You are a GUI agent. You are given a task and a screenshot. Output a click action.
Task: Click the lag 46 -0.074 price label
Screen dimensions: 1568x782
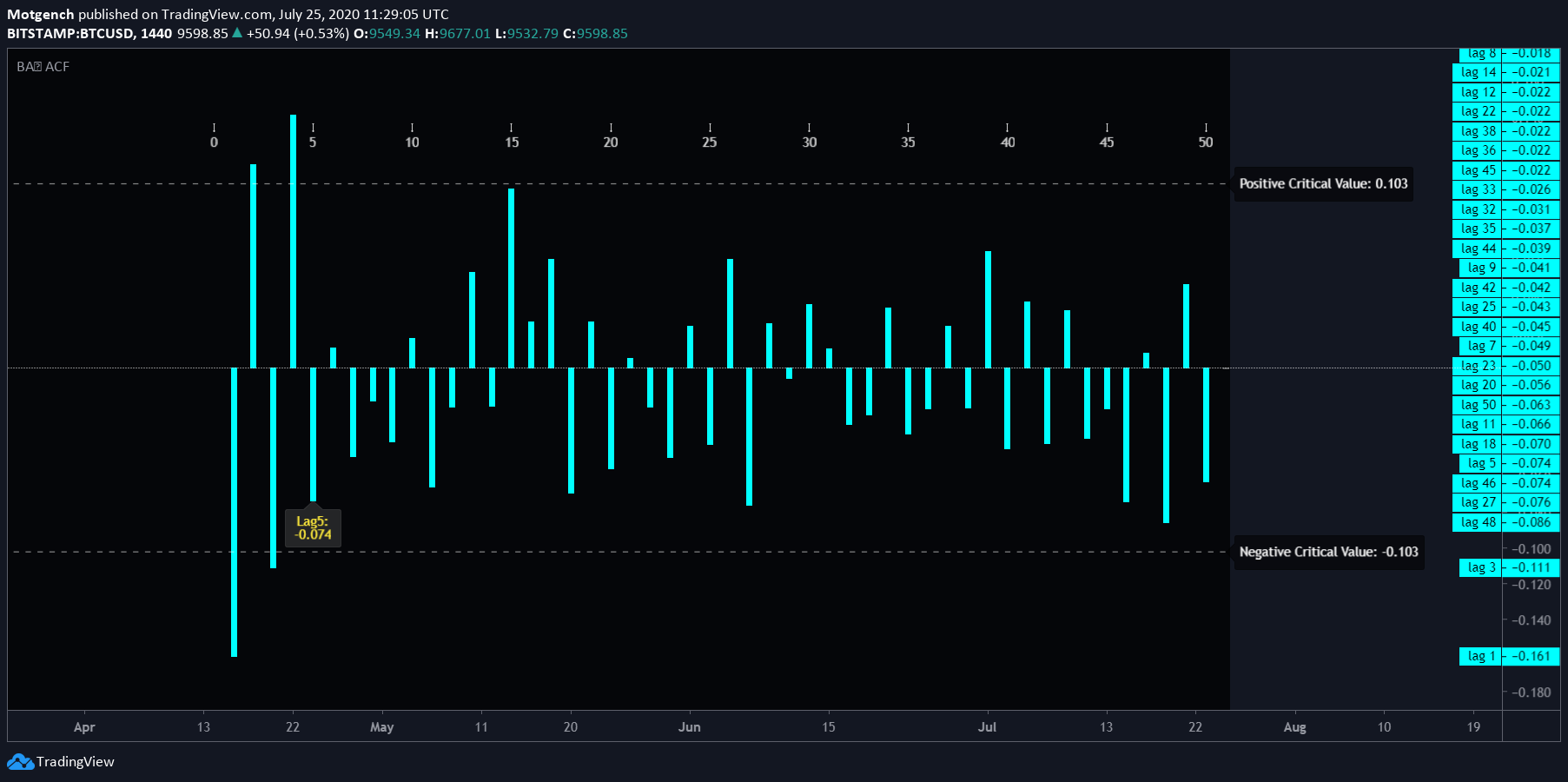(1506, 483)
